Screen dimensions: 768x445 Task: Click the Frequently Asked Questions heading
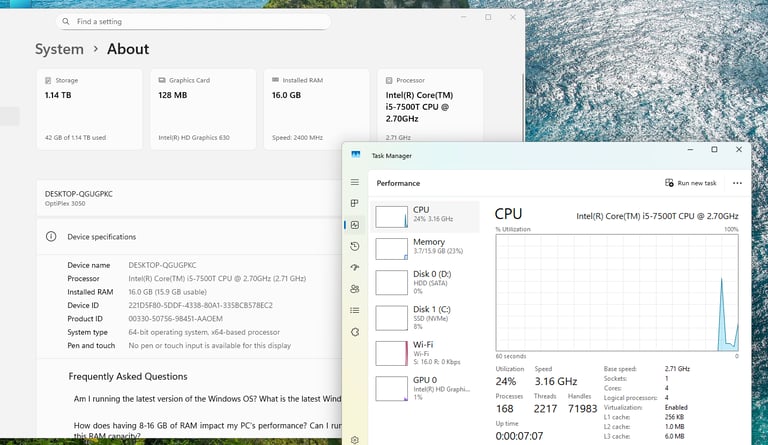(128, 376)
